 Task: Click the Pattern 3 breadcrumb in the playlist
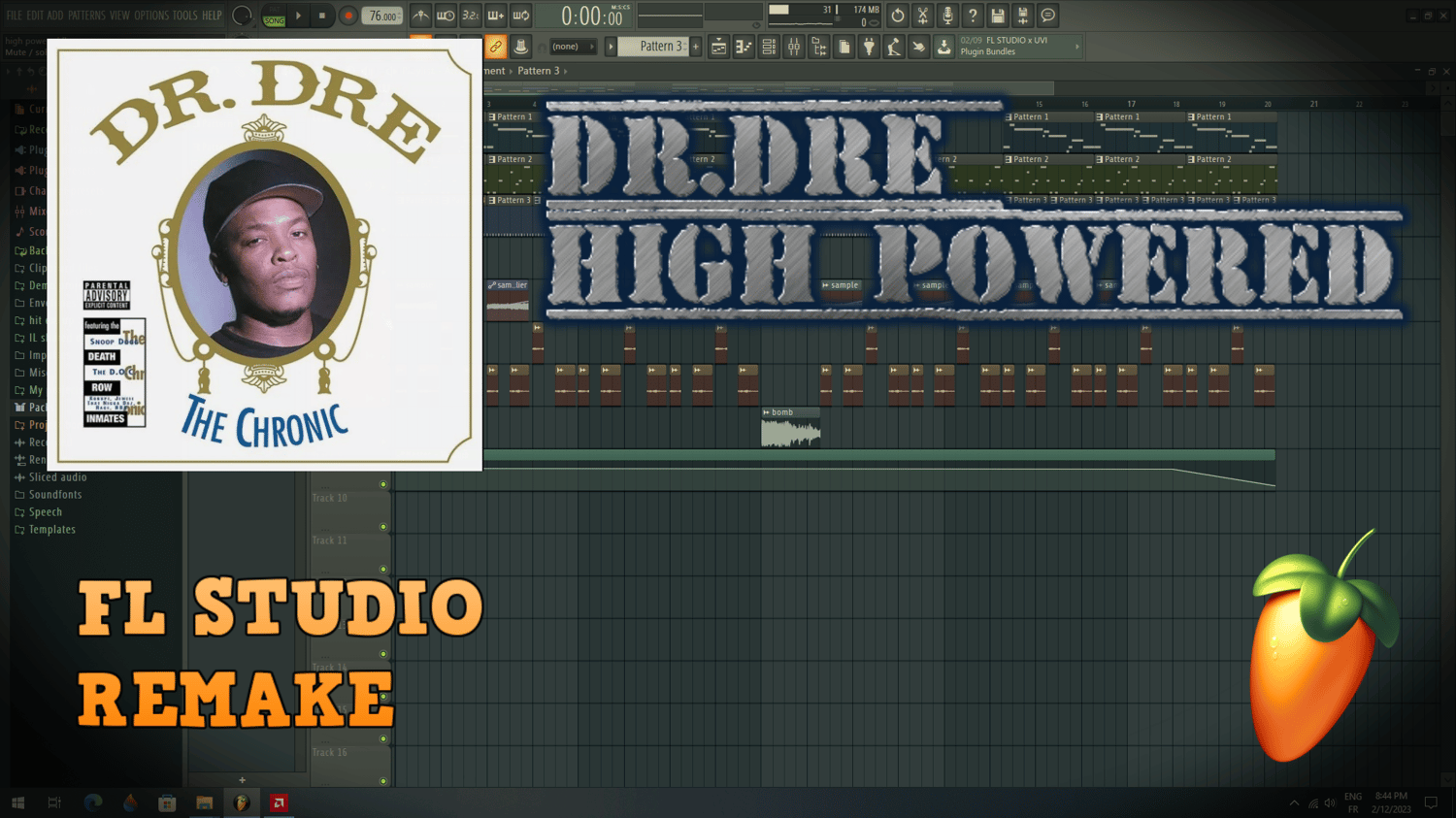point(539,71)
